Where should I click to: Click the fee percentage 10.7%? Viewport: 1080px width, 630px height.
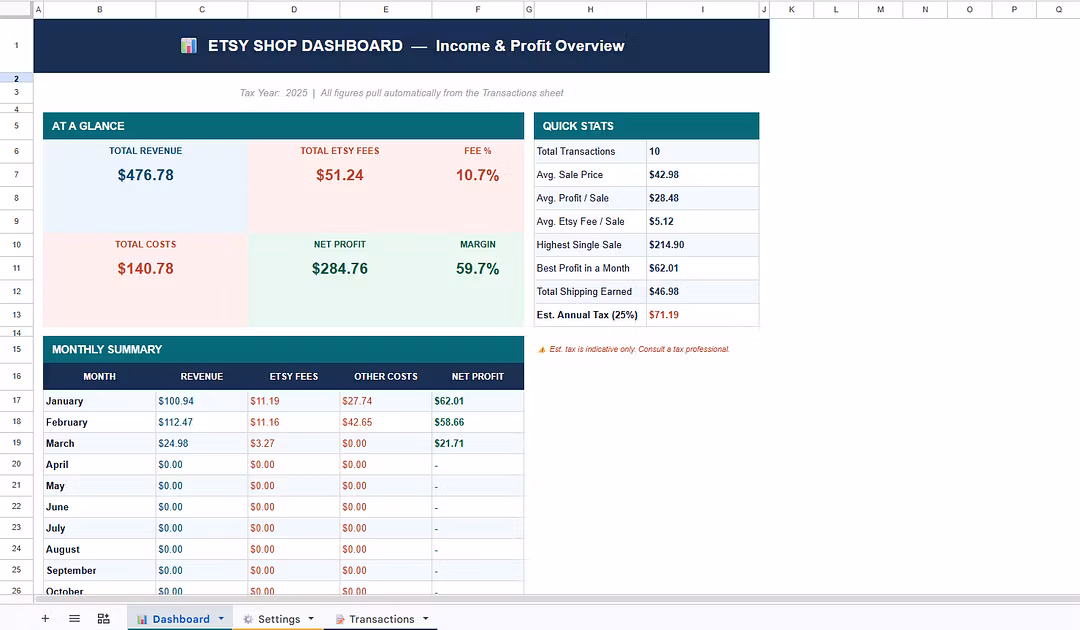(x=477, y=175)
